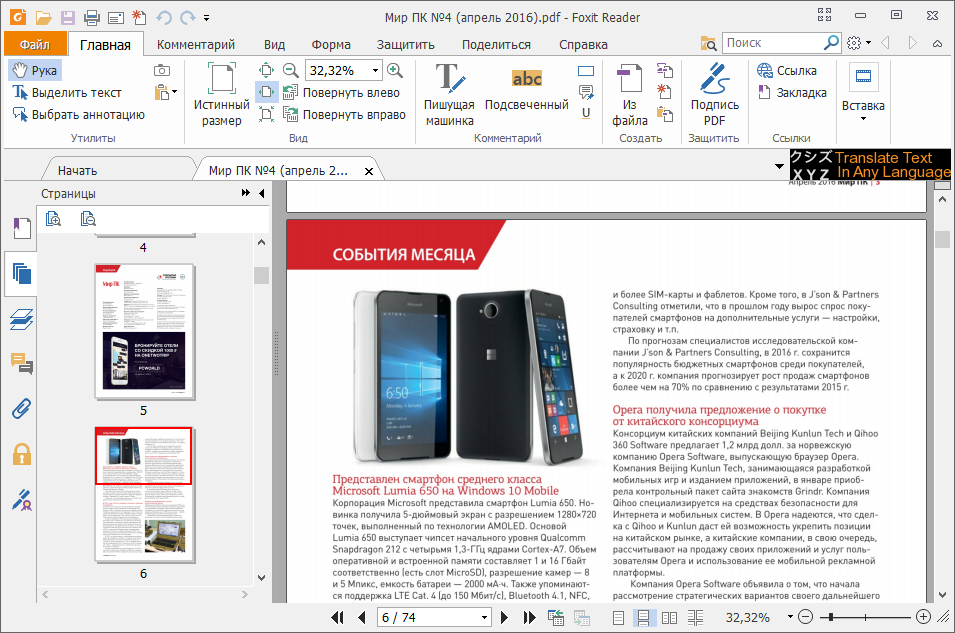Activate Выделить текст tool
This screenshot has height=633, width=955.
pyautogui.click(x=67, y=93)
